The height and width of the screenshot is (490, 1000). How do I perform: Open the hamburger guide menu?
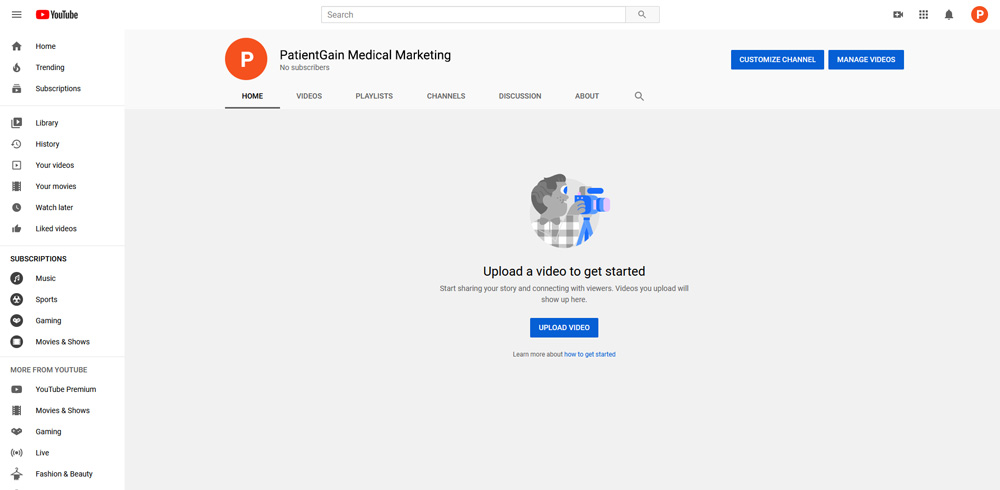pos(17,15)
